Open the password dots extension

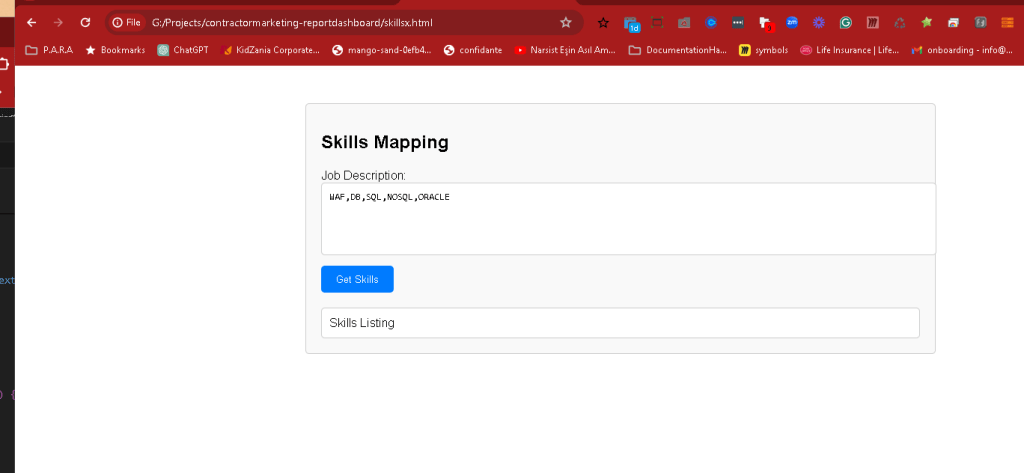(738, 23)
